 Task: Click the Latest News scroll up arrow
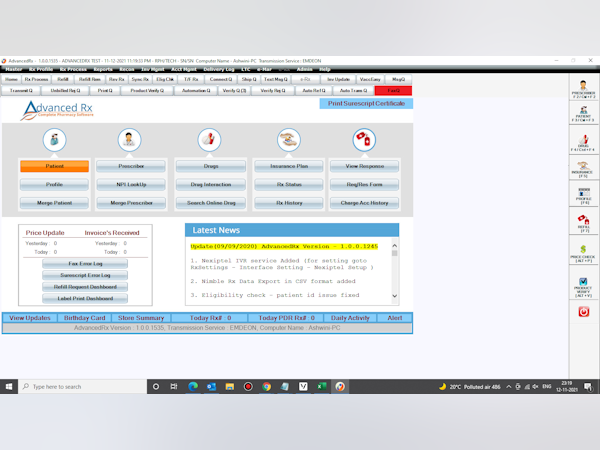click(395, 246)
